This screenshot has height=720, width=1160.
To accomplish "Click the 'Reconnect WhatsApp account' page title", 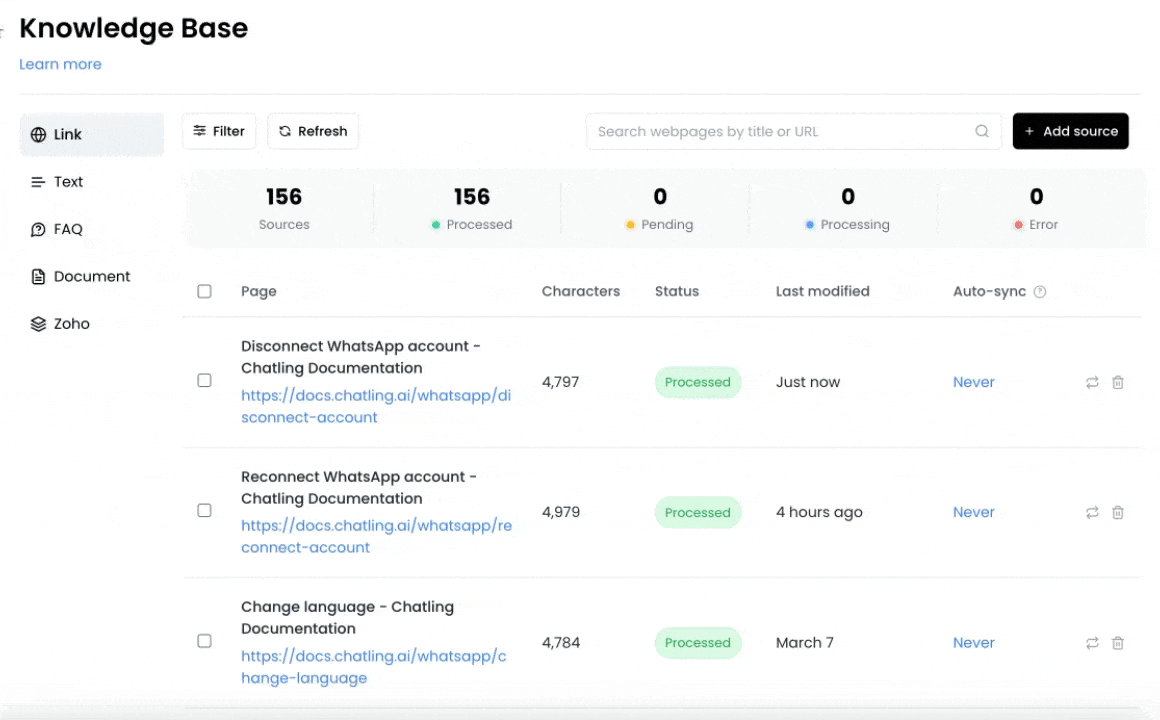I will tap(359, 488).
